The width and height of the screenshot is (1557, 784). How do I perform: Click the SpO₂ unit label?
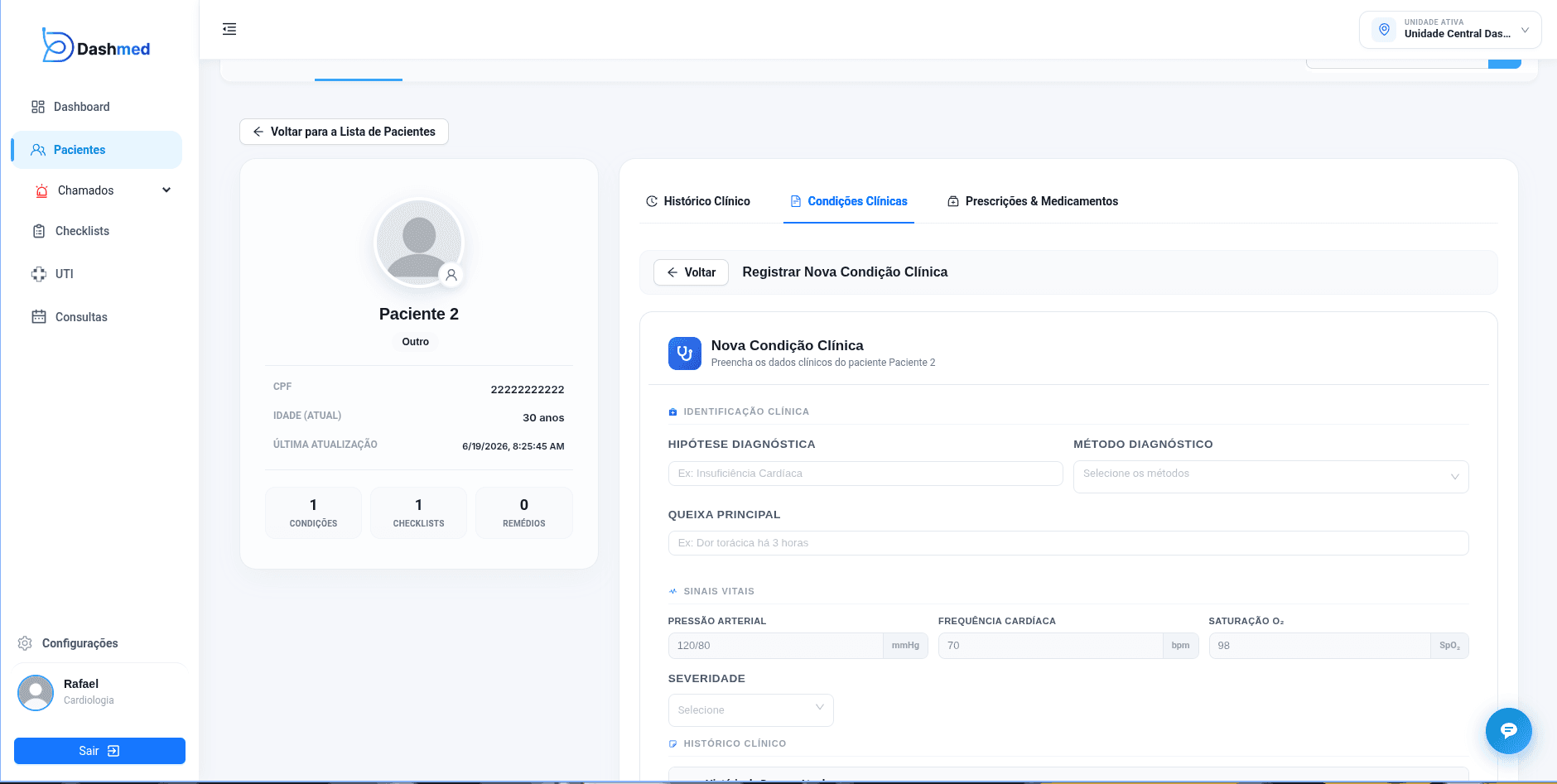coord(1449,646)
